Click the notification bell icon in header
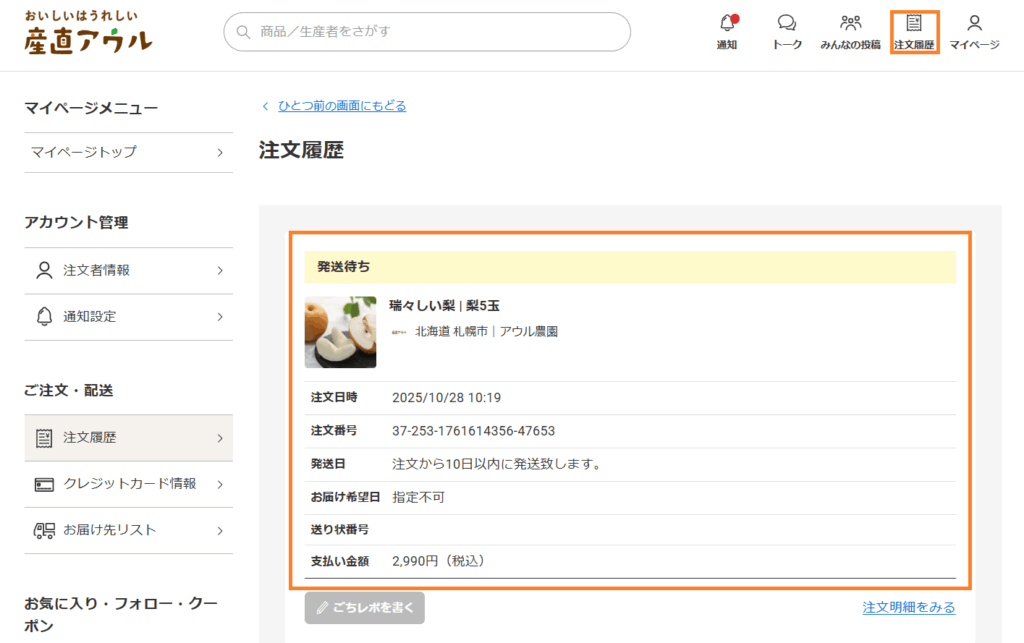Image resolution: width=1024 pixels, height=643 pixels. 727,24
